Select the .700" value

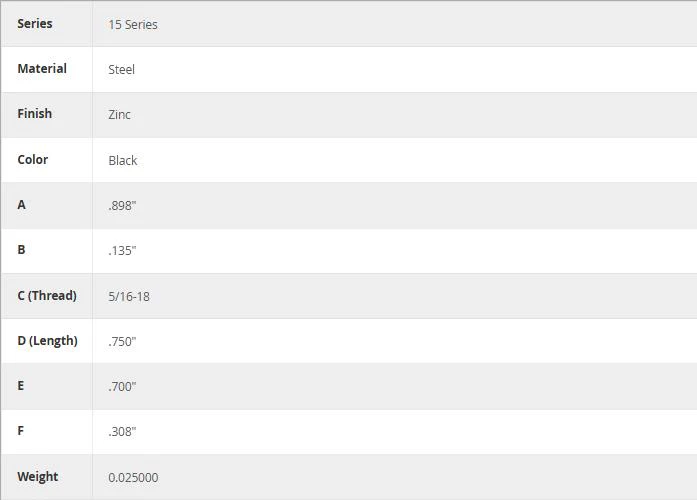122,387
